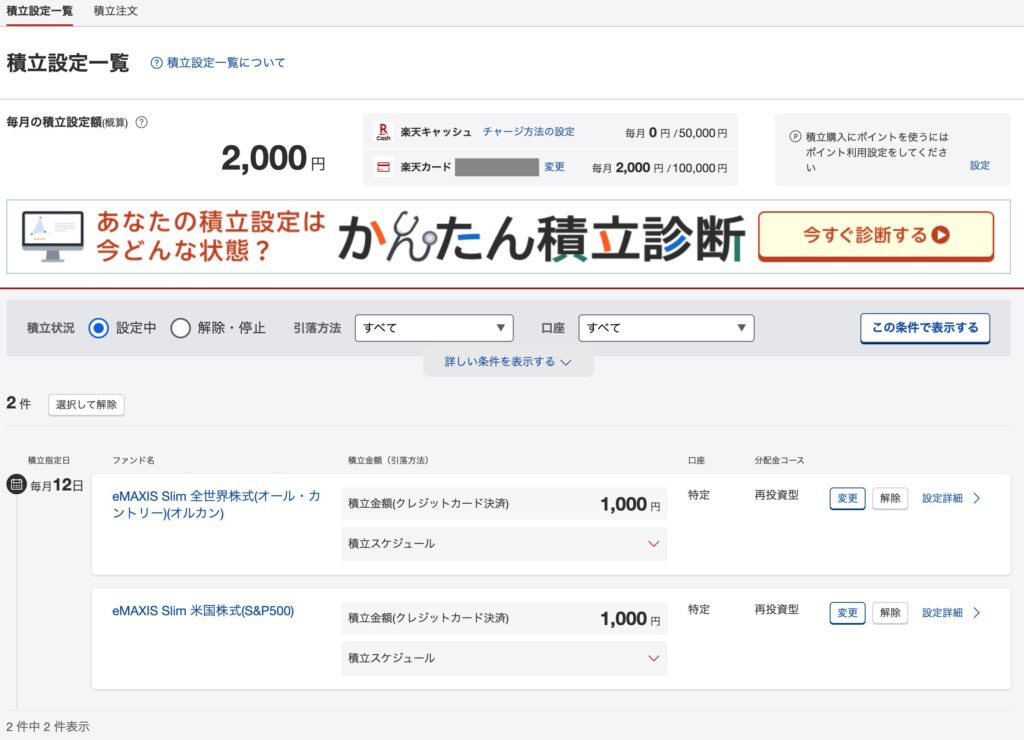Click the 楽天キャッシュ logo icon
This screenshot has width=1024, height=740.
pyautogui.click(x=382, y=132)
